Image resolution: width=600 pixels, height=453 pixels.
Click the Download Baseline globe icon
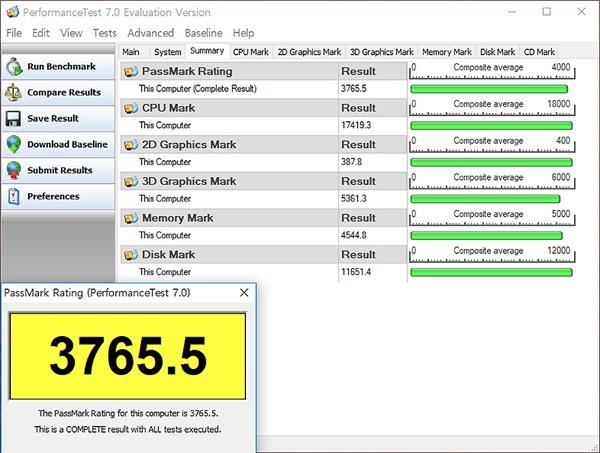pos(14,144)
